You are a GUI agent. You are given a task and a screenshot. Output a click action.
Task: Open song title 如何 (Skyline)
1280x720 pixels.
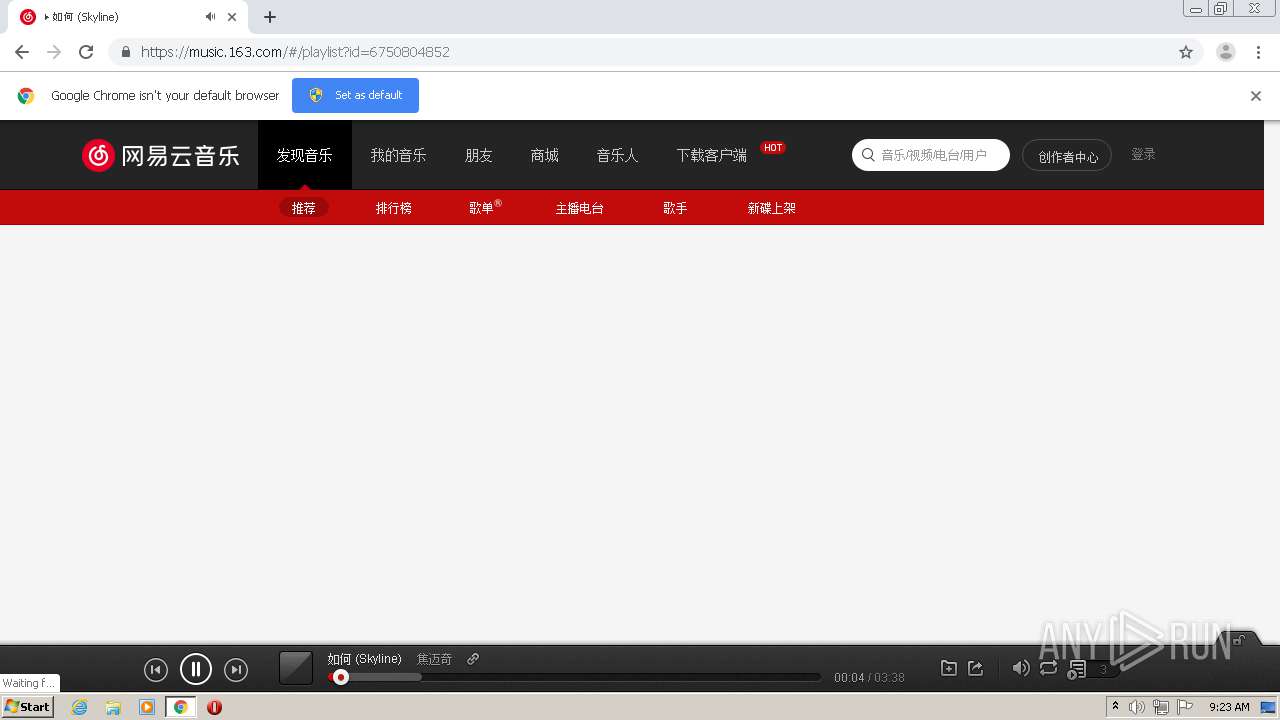364,659
